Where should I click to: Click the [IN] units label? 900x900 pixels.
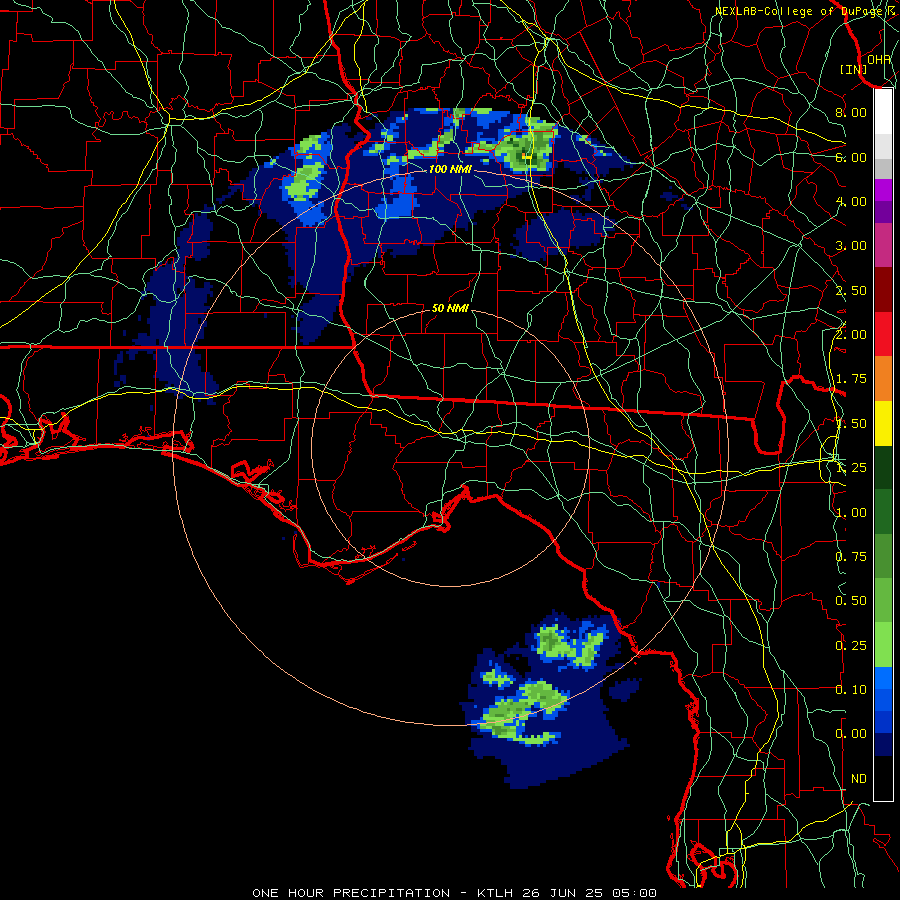854,69
